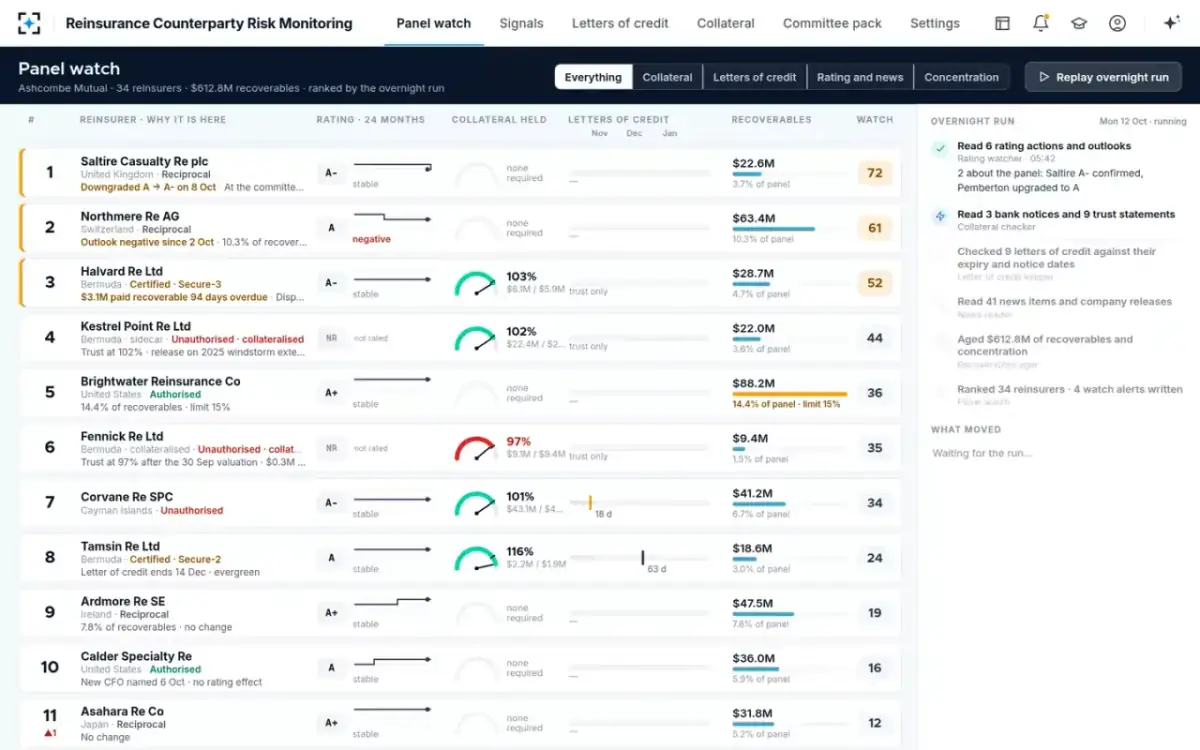The image size is (1200, 750).
Task: Open the Letters of credit tab
Action: click(620, 23)
